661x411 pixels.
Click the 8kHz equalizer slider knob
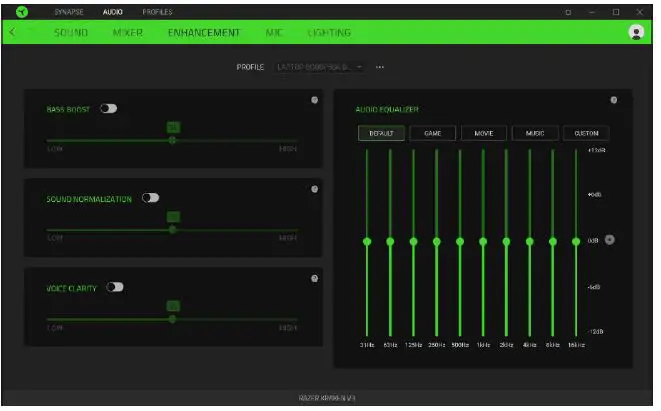553,242
